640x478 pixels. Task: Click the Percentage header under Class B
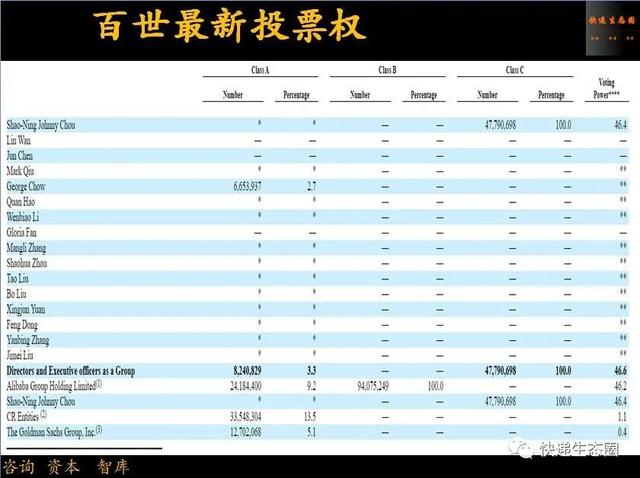pyautogui.click(x=424, y=95)
